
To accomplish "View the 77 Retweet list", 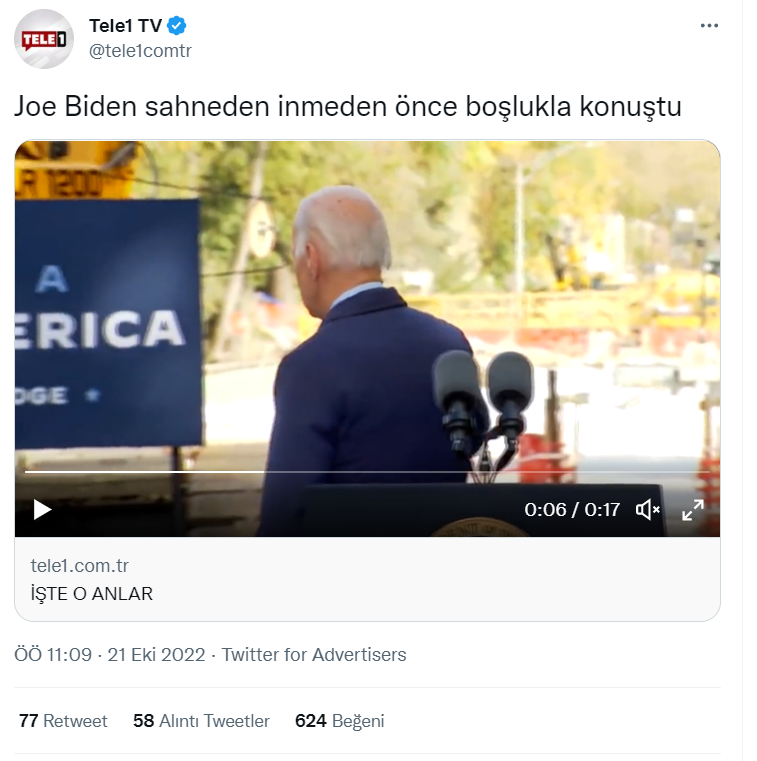I will [x=63, y=721].
